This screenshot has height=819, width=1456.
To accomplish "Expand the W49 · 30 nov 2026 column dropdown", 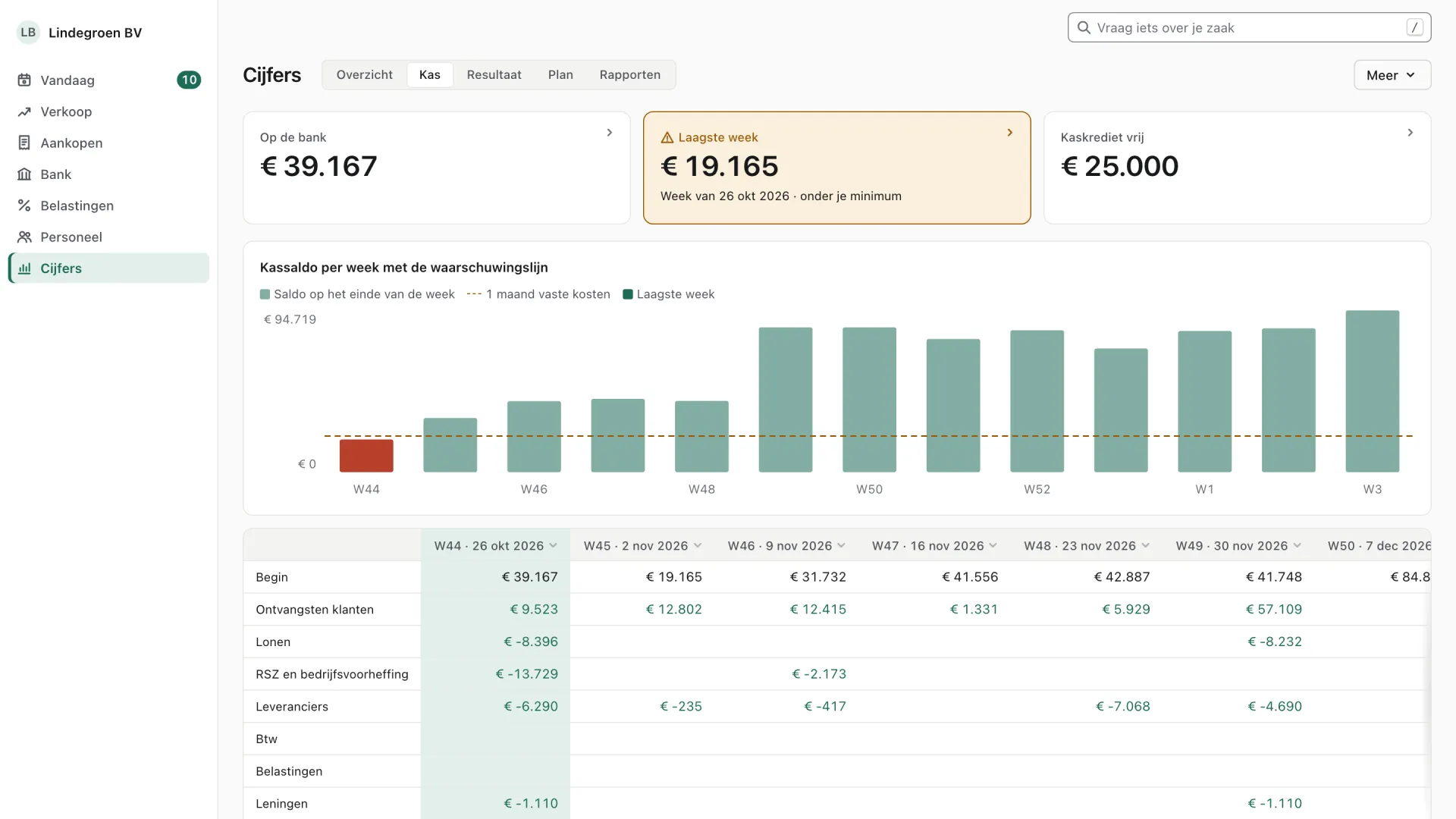I will click(x=1298, y=546).
